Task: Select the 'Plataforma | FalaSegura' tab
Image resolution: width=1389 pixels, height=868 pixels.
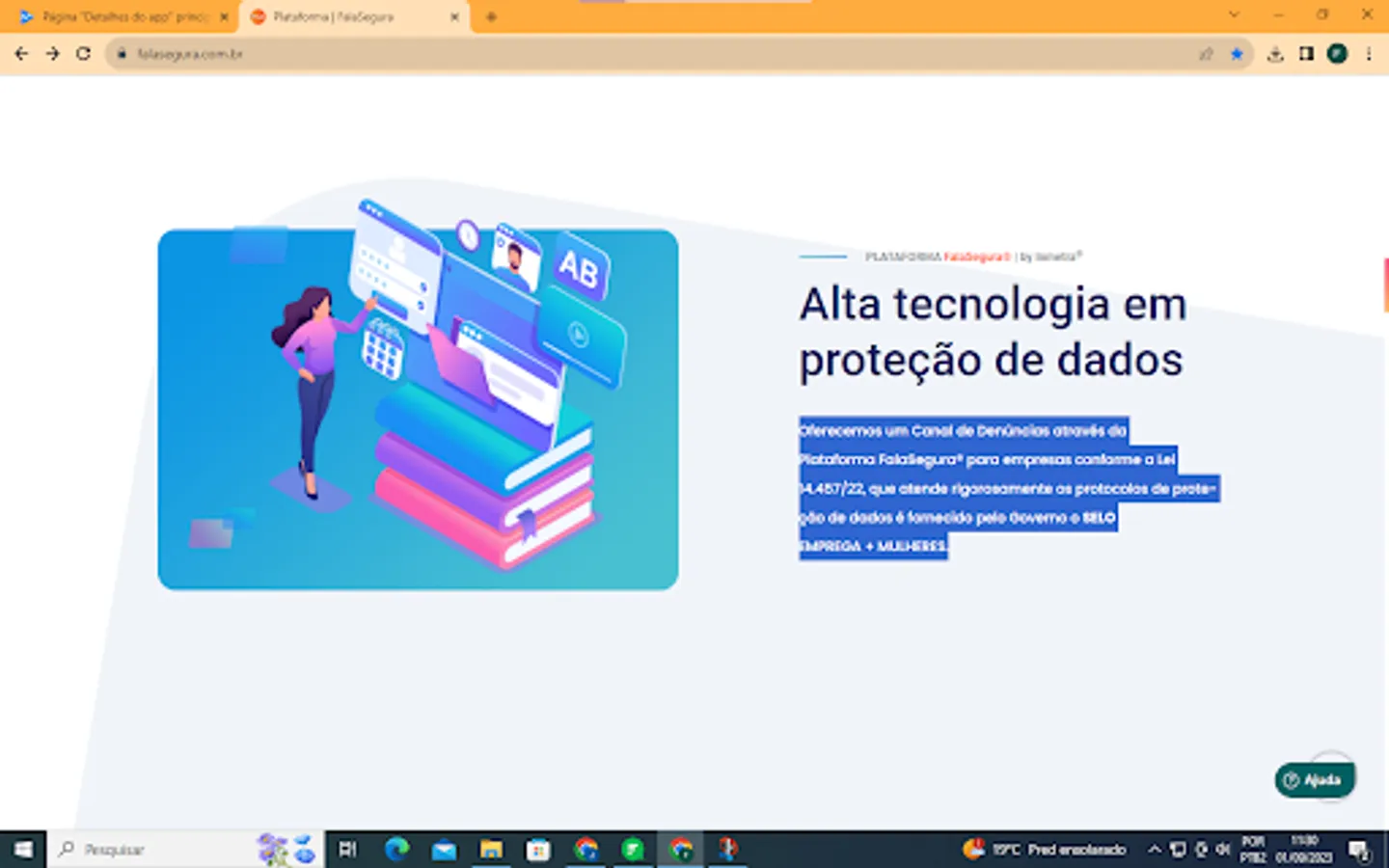Action: [354, 16]
